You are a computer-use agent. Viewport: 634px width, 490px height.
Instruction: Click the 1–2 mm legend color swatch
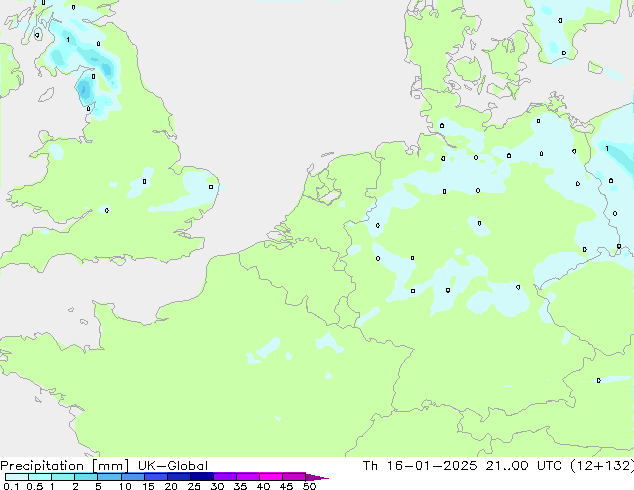click(x=63, y=477)
